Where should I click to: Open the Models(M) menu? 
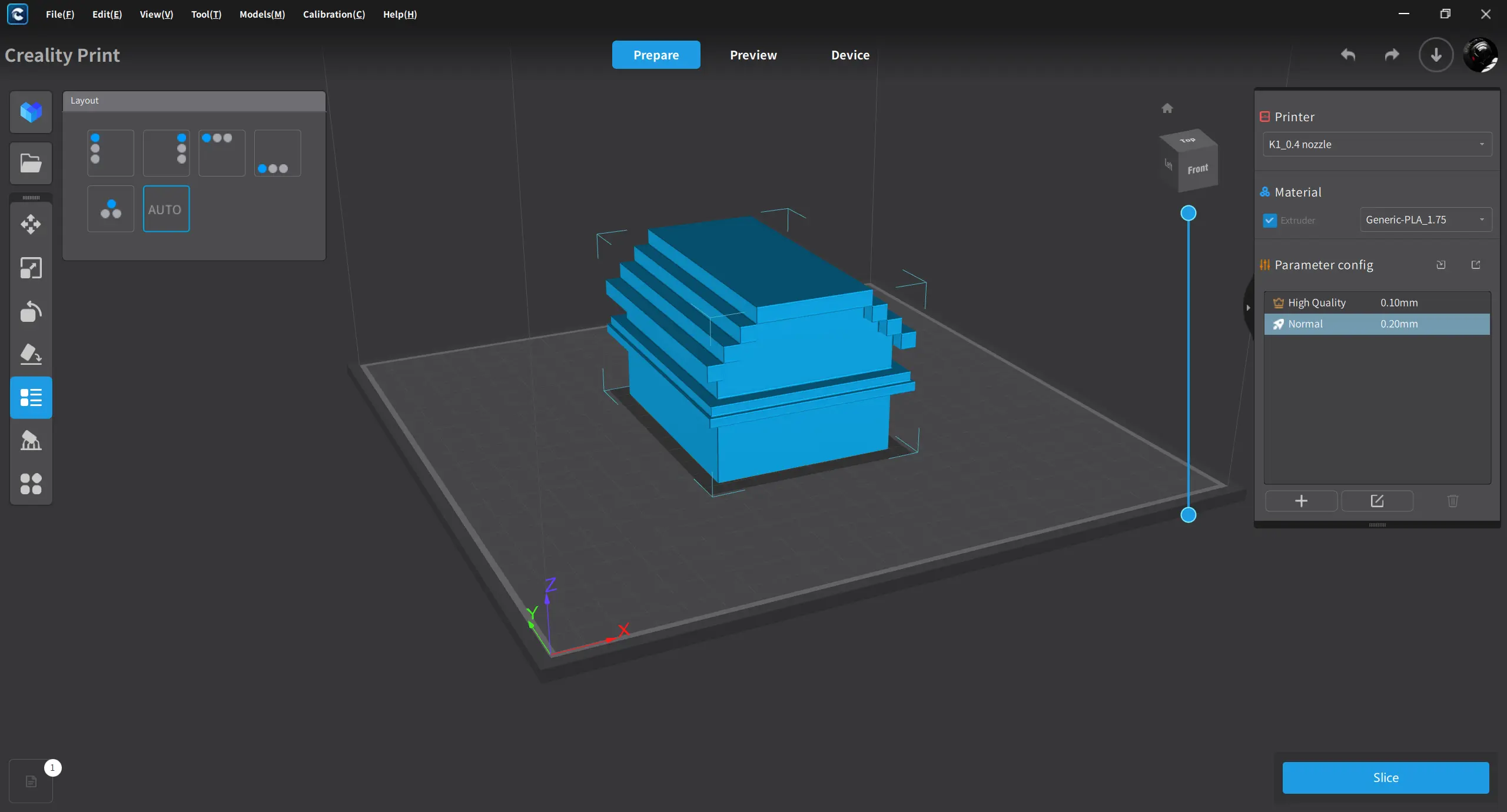(262, 14)
